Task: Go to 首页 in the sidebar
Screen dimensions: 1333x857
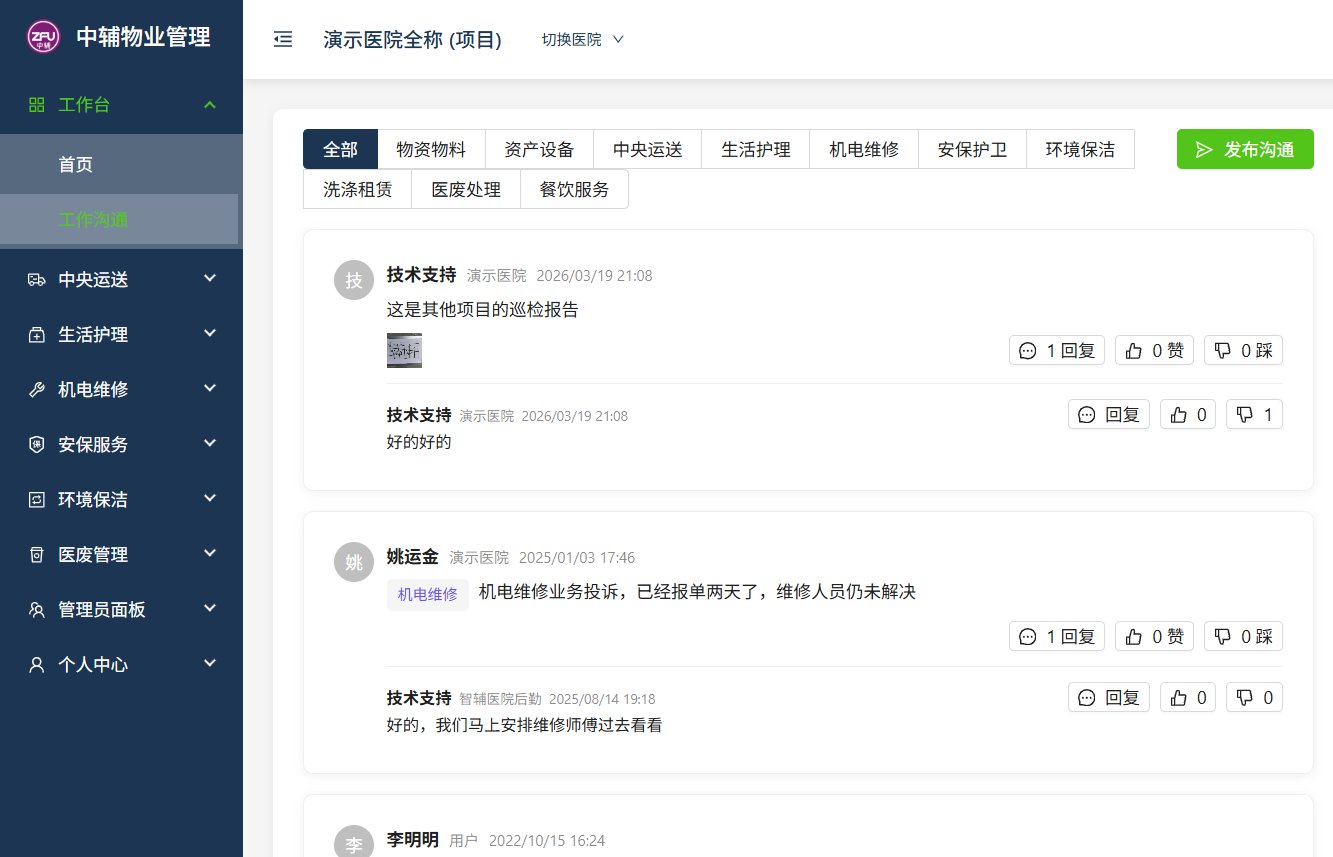Action: (119, 165)
